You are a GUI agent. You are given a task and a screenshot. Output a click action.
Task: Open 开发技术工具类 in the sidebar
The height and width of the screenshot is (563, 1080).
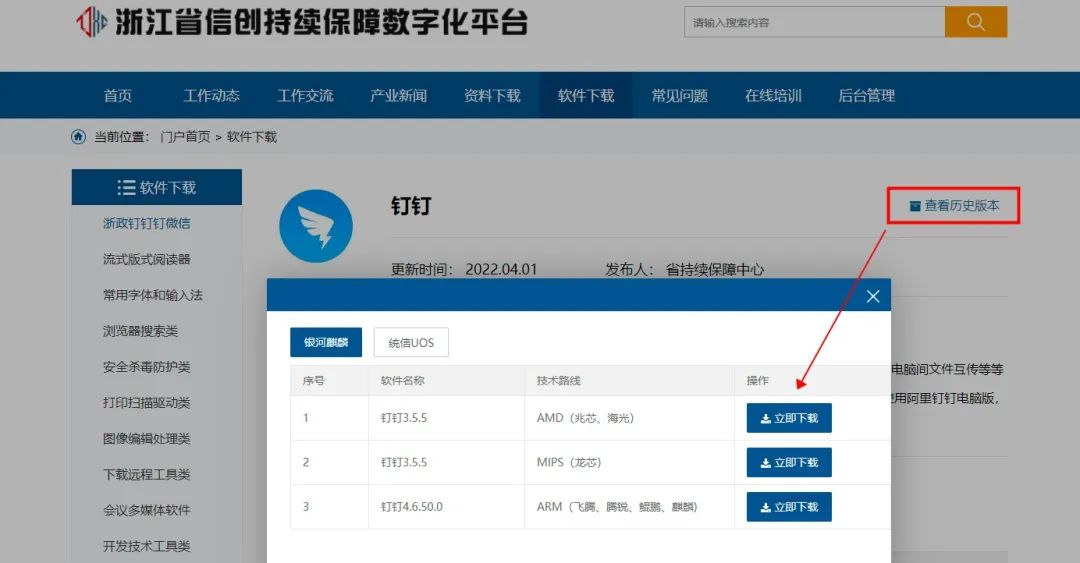[147, 546]
